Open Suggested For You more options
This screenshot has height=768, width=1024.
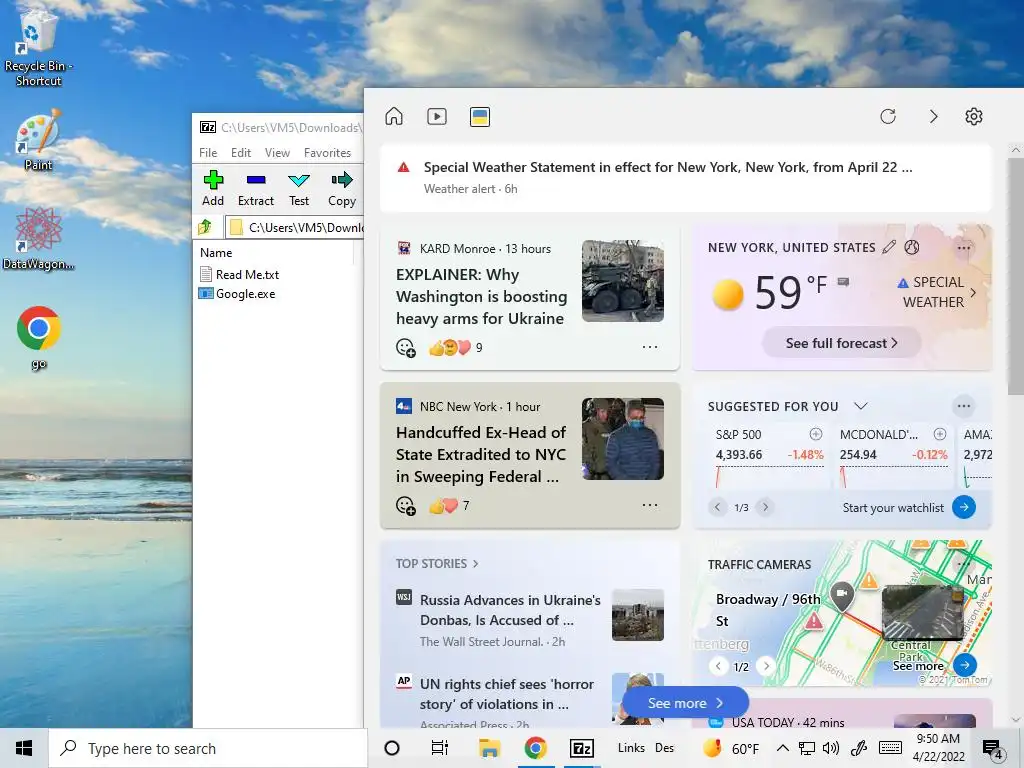[x=963, y=406]
